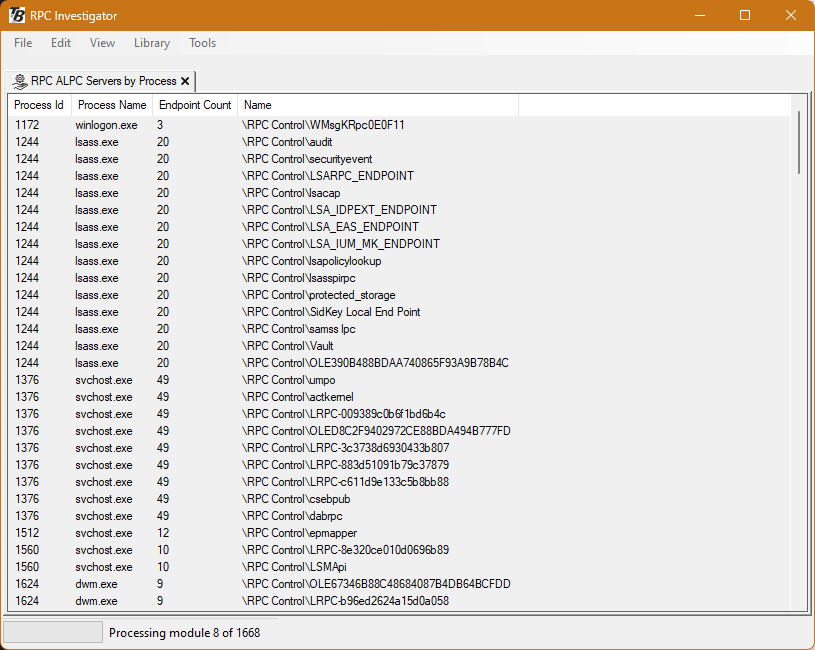Maximize the RPC Investigator window

745,15
